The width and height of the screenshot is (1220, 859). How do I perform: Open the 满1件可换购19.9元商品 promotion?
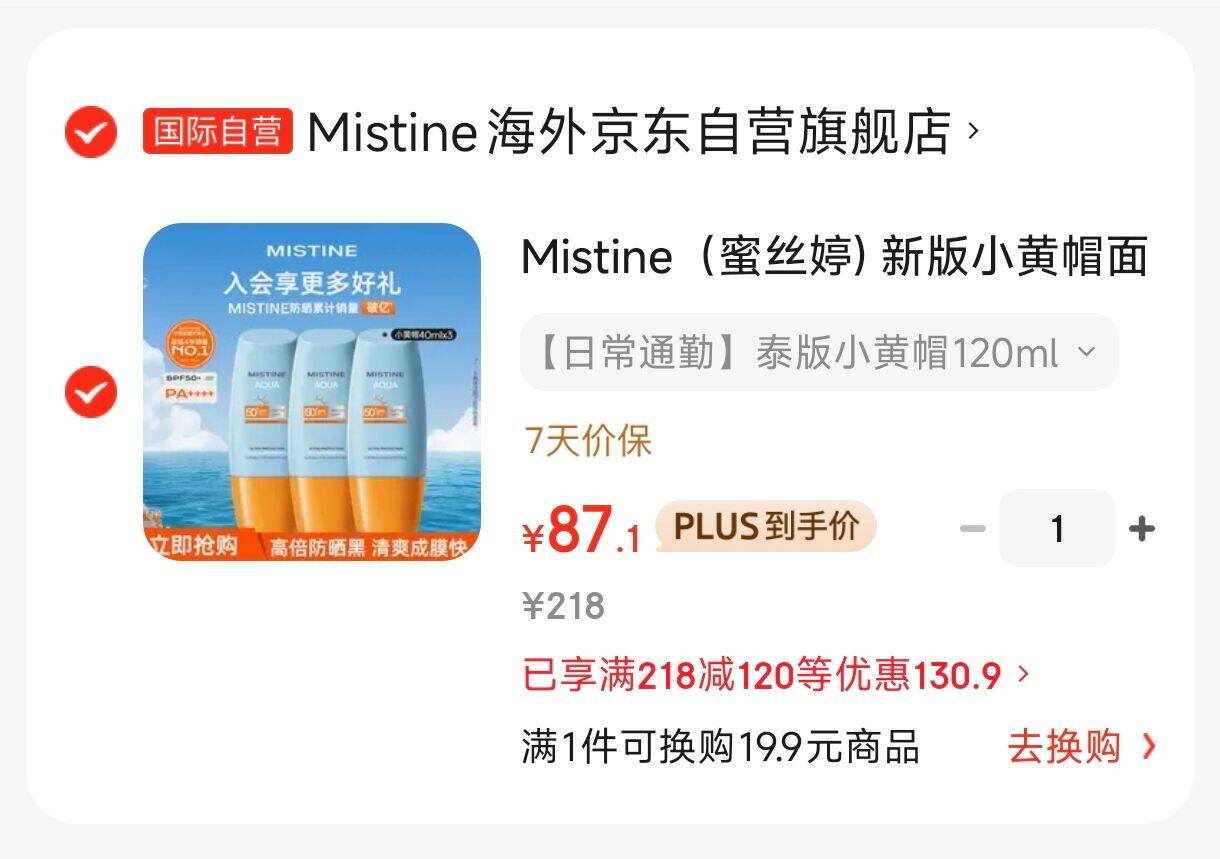tap(720, 747)
